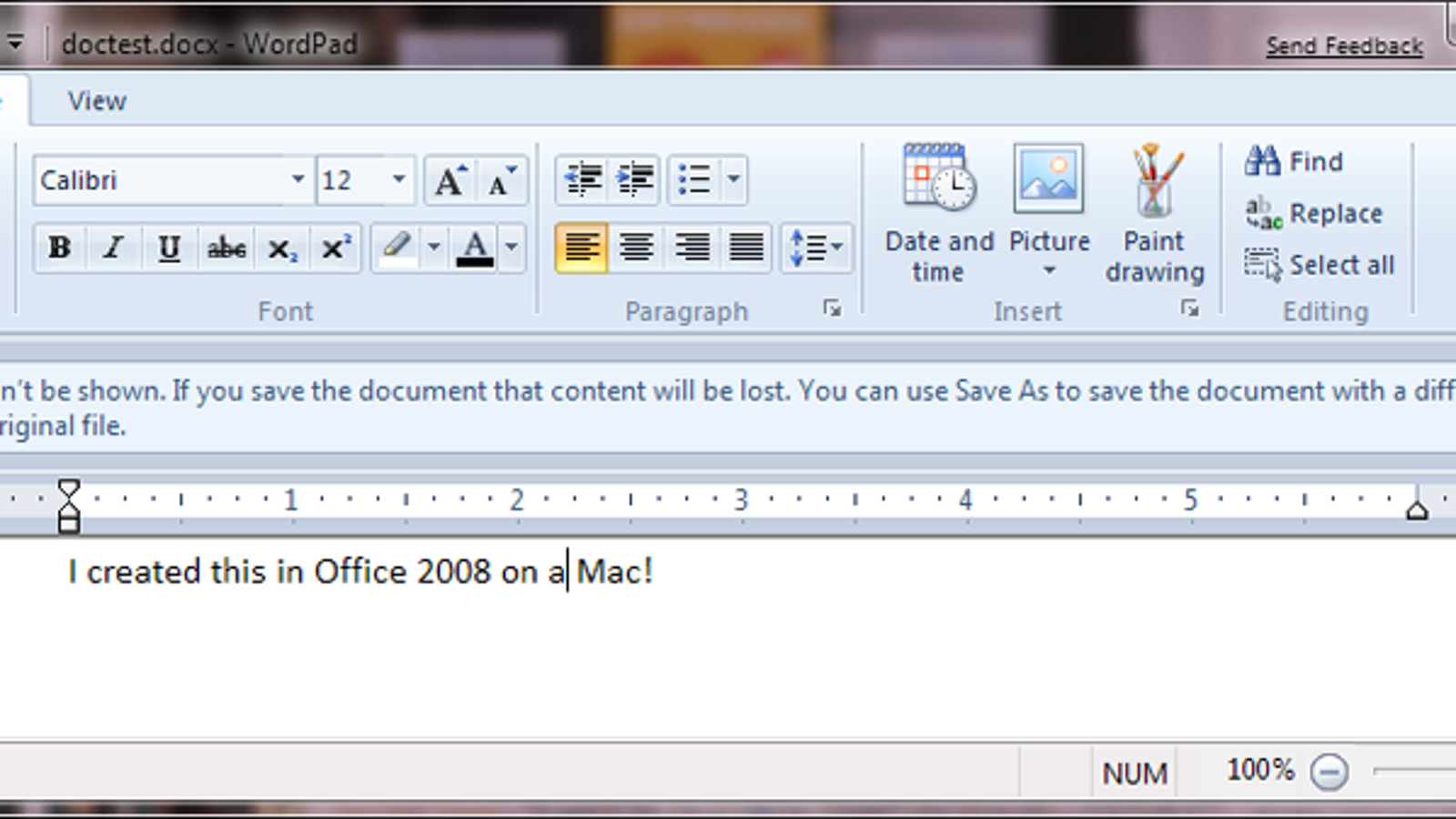
Task: Toggle Italic formatting
Action: [114, 248]
